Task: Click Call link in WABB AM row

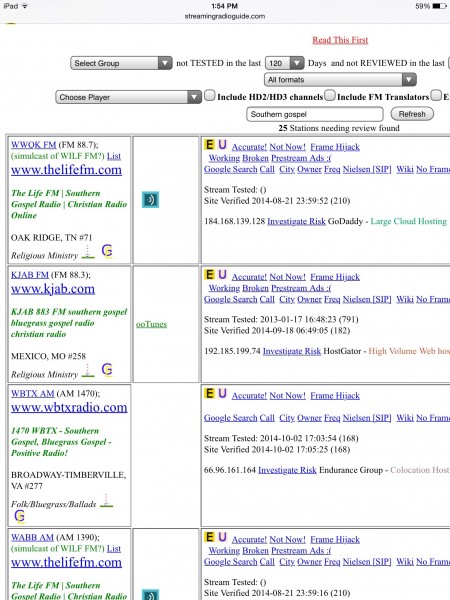Action: coord(267,562)
